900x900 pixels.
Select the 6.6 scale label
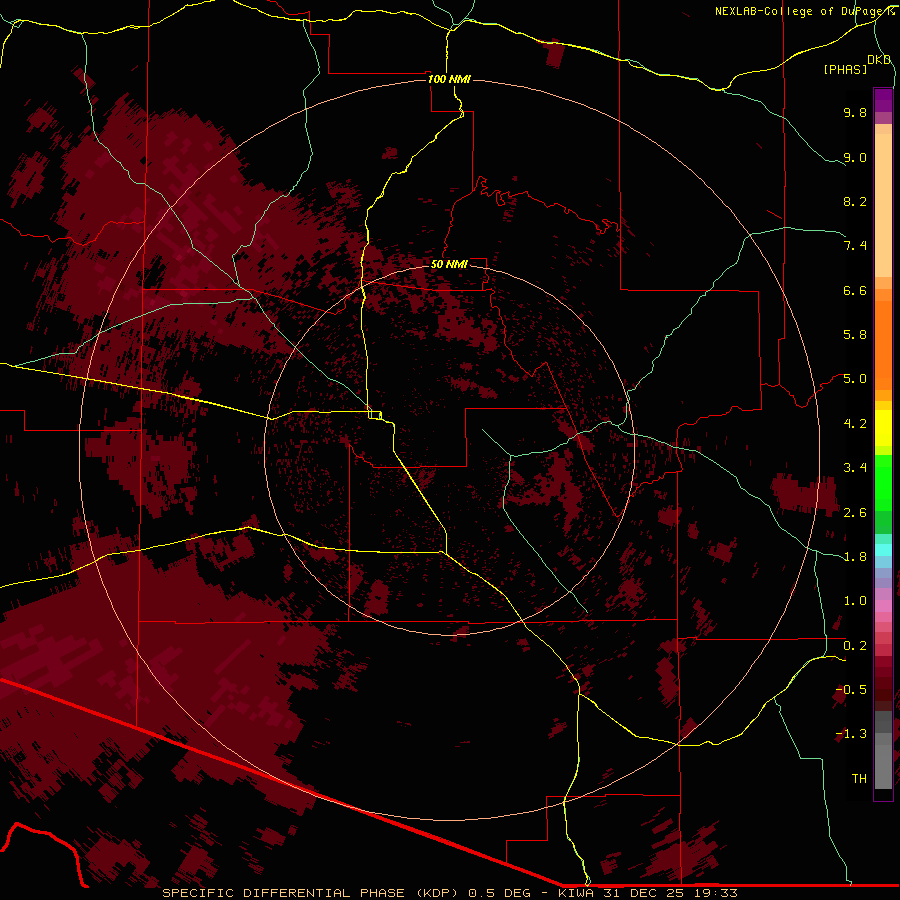coord(855,290)
